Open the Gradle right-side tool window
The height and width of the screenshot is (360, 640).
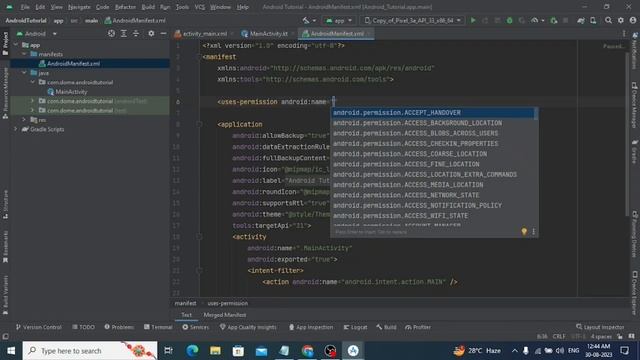tap(634, 151)
